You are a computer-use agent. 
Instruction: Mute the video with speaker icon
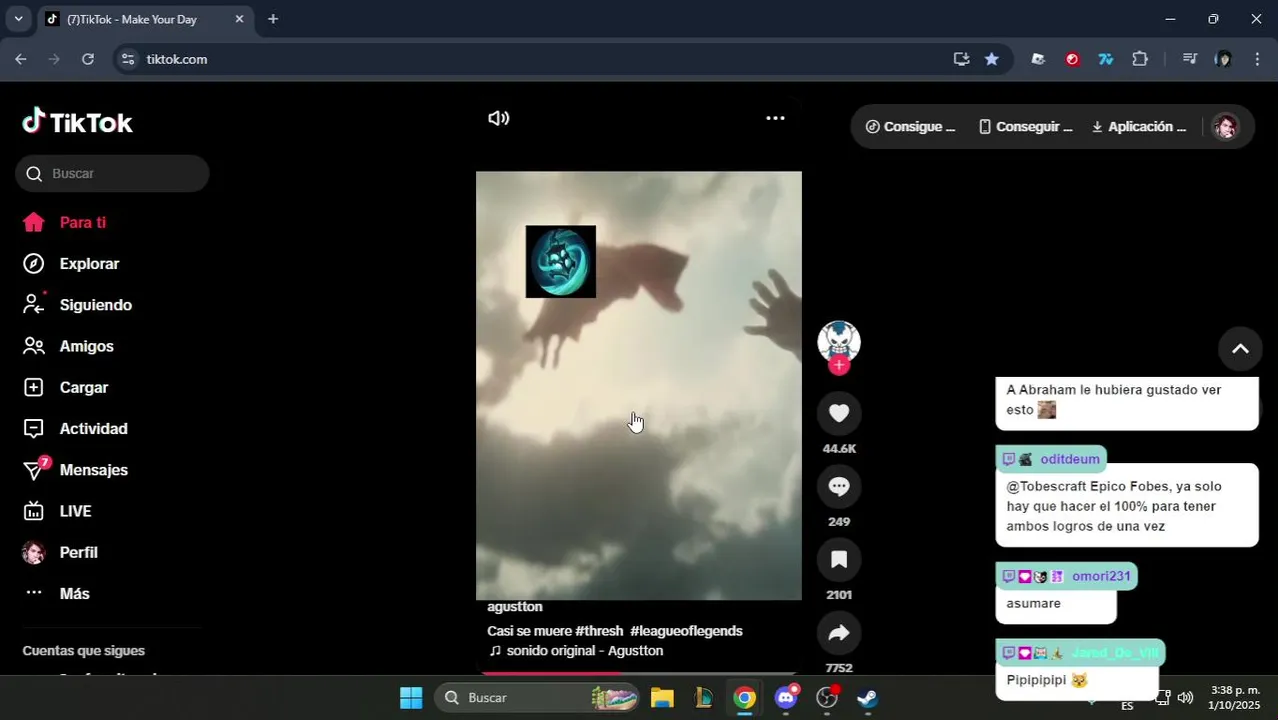498,118
